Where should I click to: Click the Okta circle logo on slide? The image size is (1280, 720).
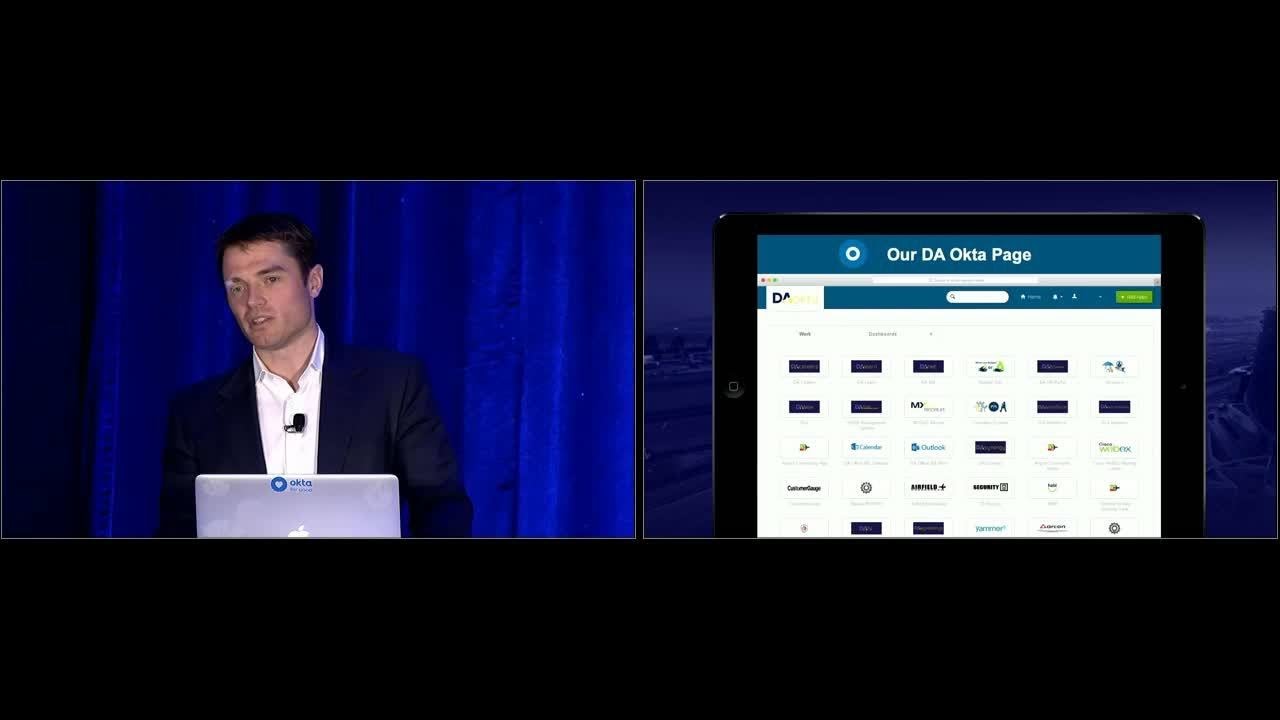click(852, 254)
